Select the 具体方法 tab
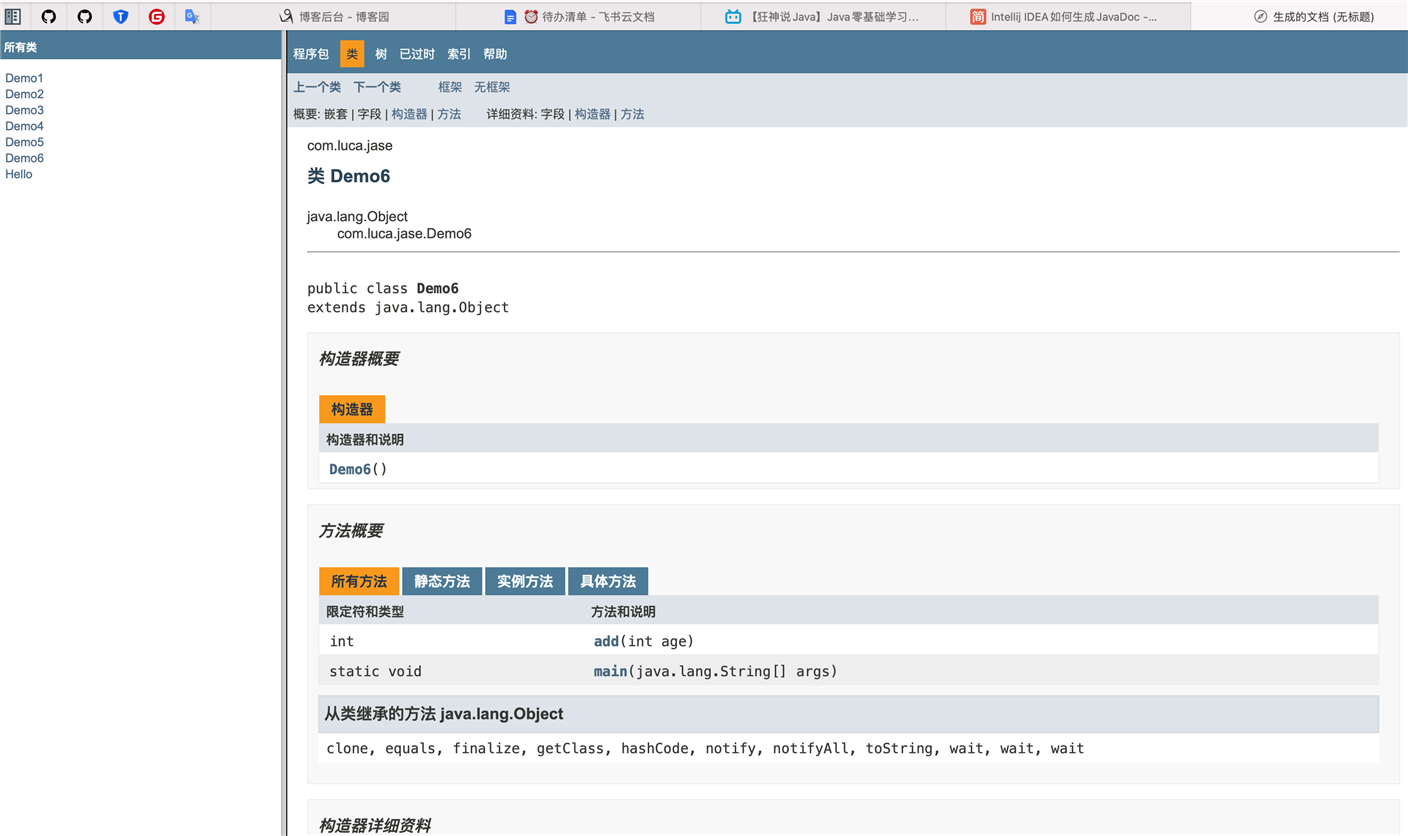Screen dimensions: 1408x836 (x=608, y=581)
